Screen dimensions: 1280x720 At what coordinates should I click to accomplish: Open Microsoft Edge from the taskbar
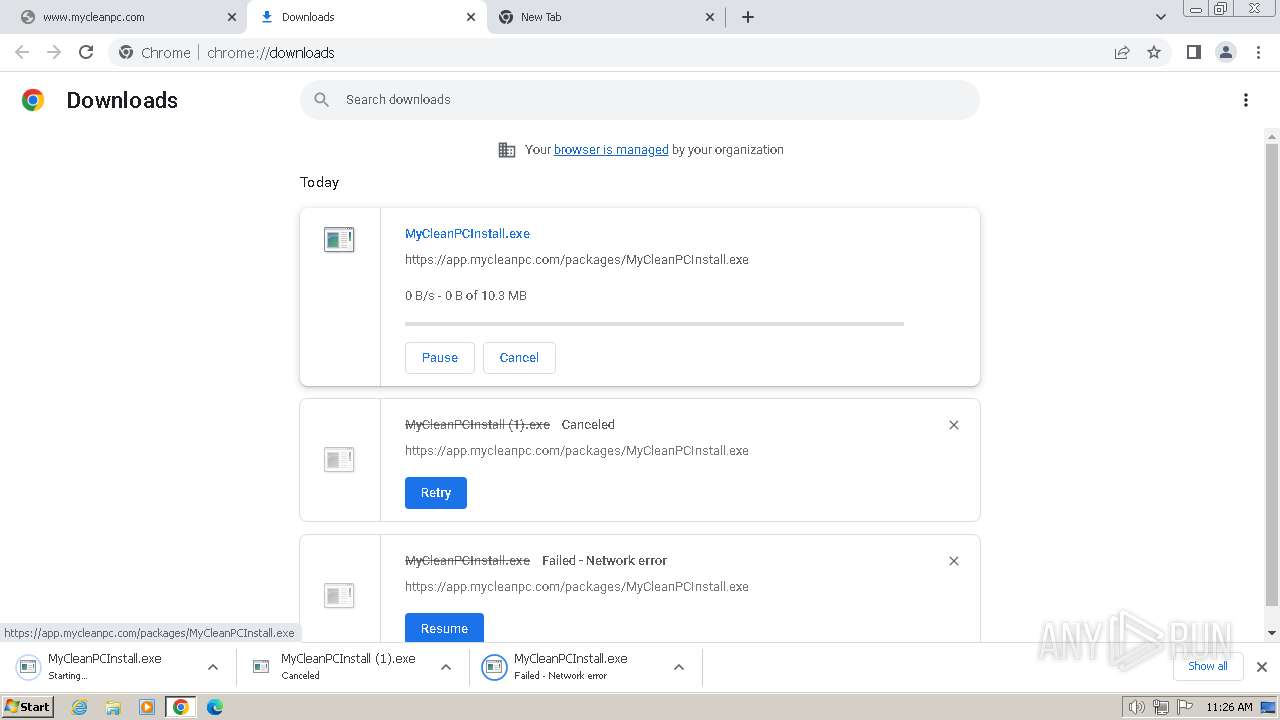pyautogui.click(x=215, y=707)
